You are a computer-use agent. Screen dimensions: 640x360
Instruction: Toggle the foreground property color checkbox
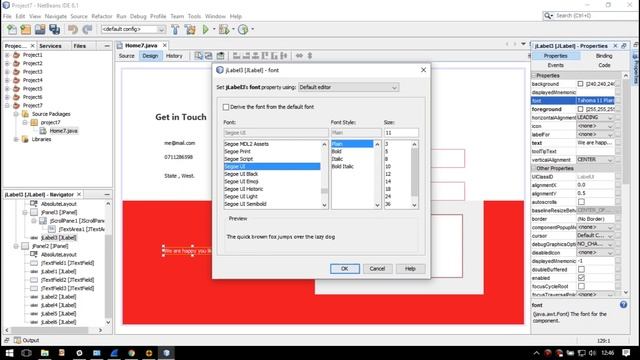coord(580,109)
